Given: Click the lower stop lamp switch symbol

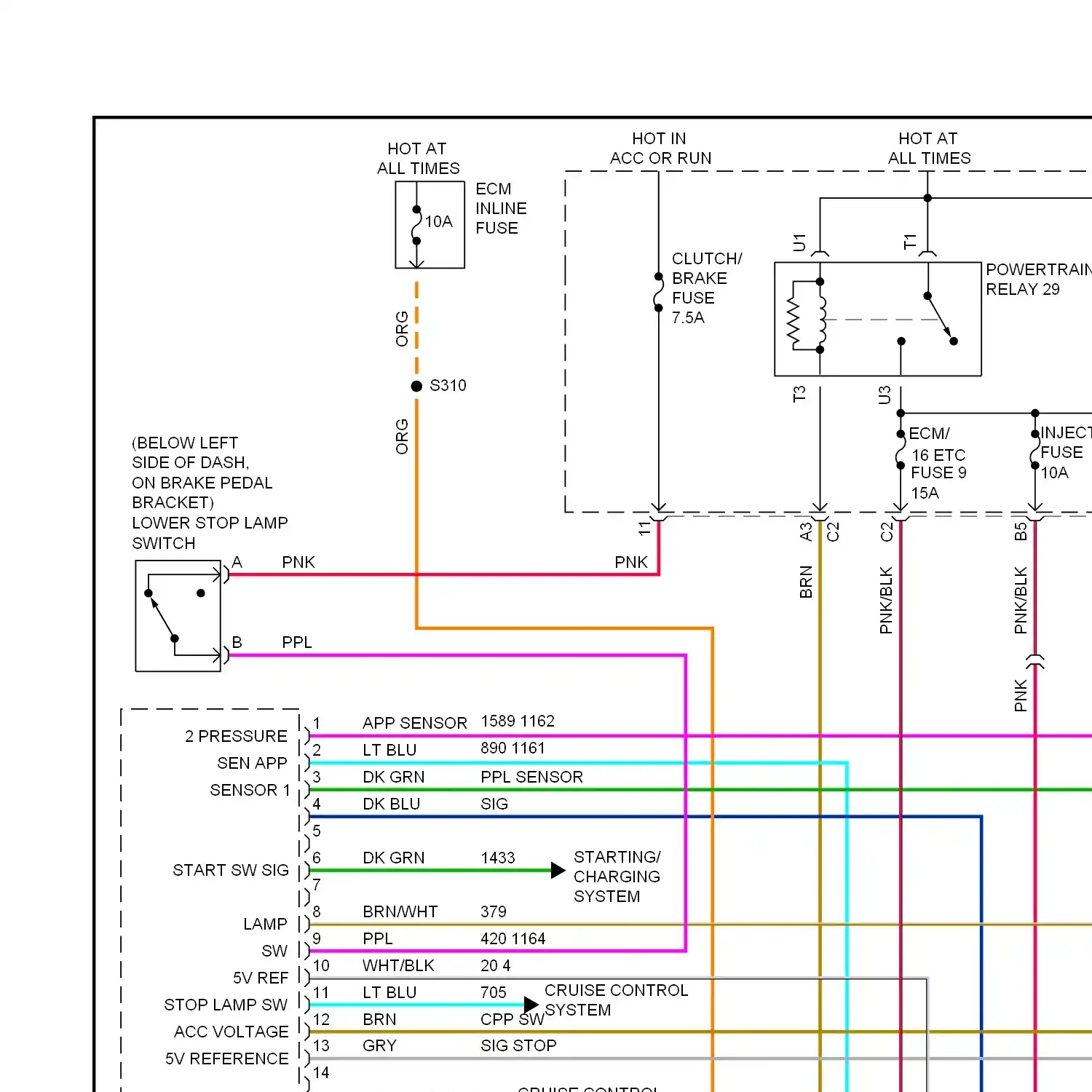Looking at the screenshot, I should pyautogui.click(x=178, y=615).
